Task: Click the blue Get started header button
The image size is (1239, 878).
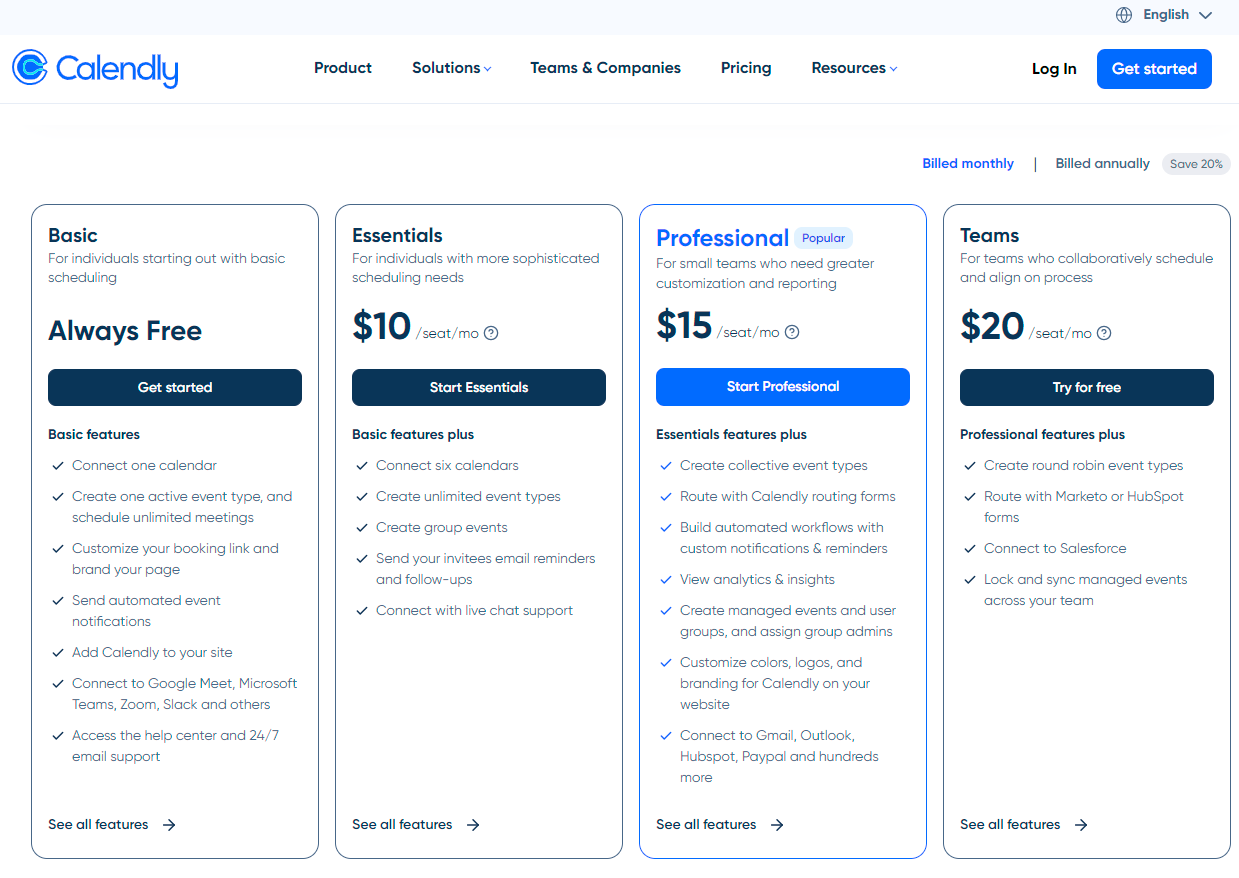Action: (x=1154, y=69)
